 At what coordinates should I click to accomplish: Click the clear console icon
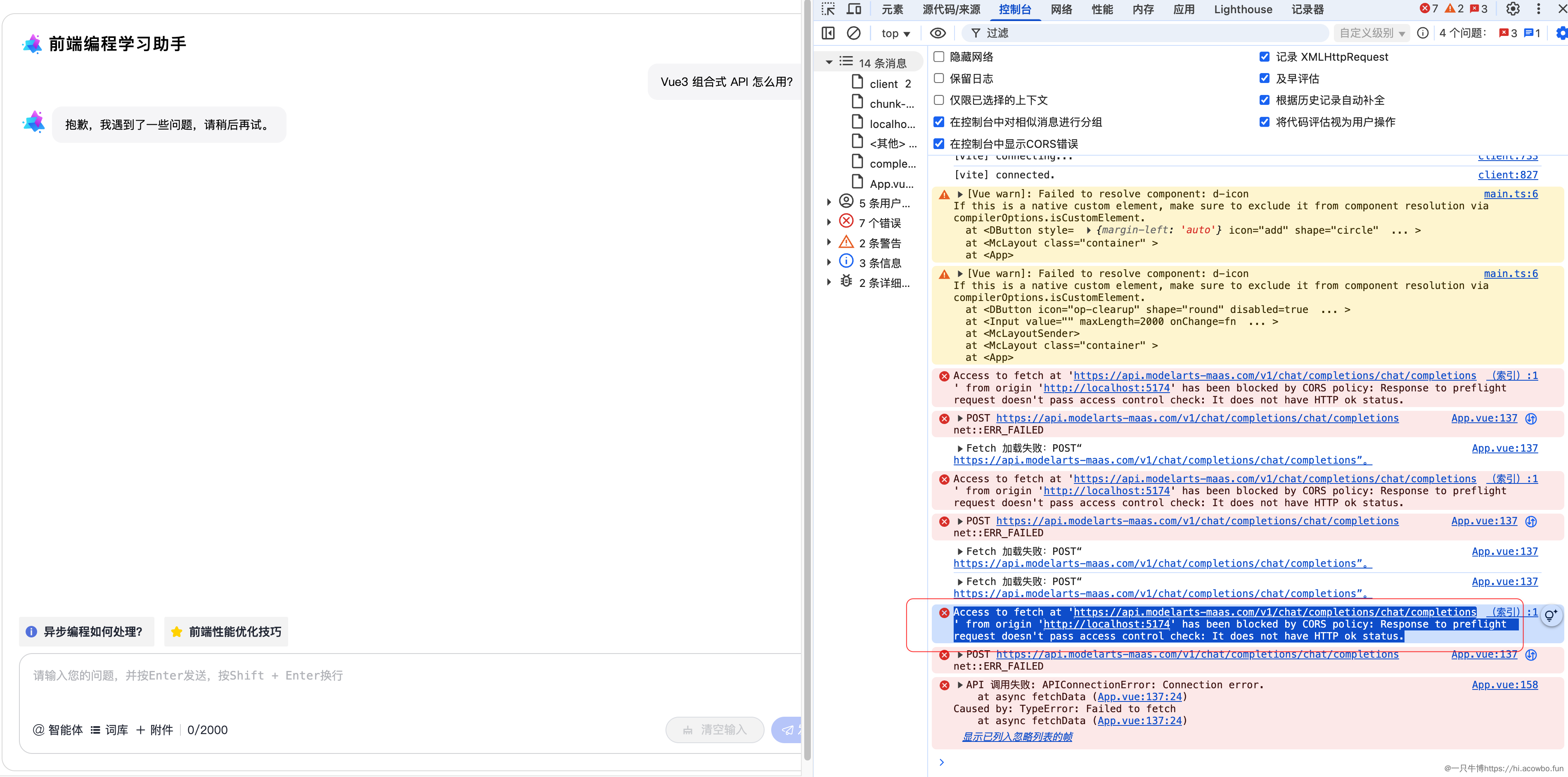tap(853, 33)
